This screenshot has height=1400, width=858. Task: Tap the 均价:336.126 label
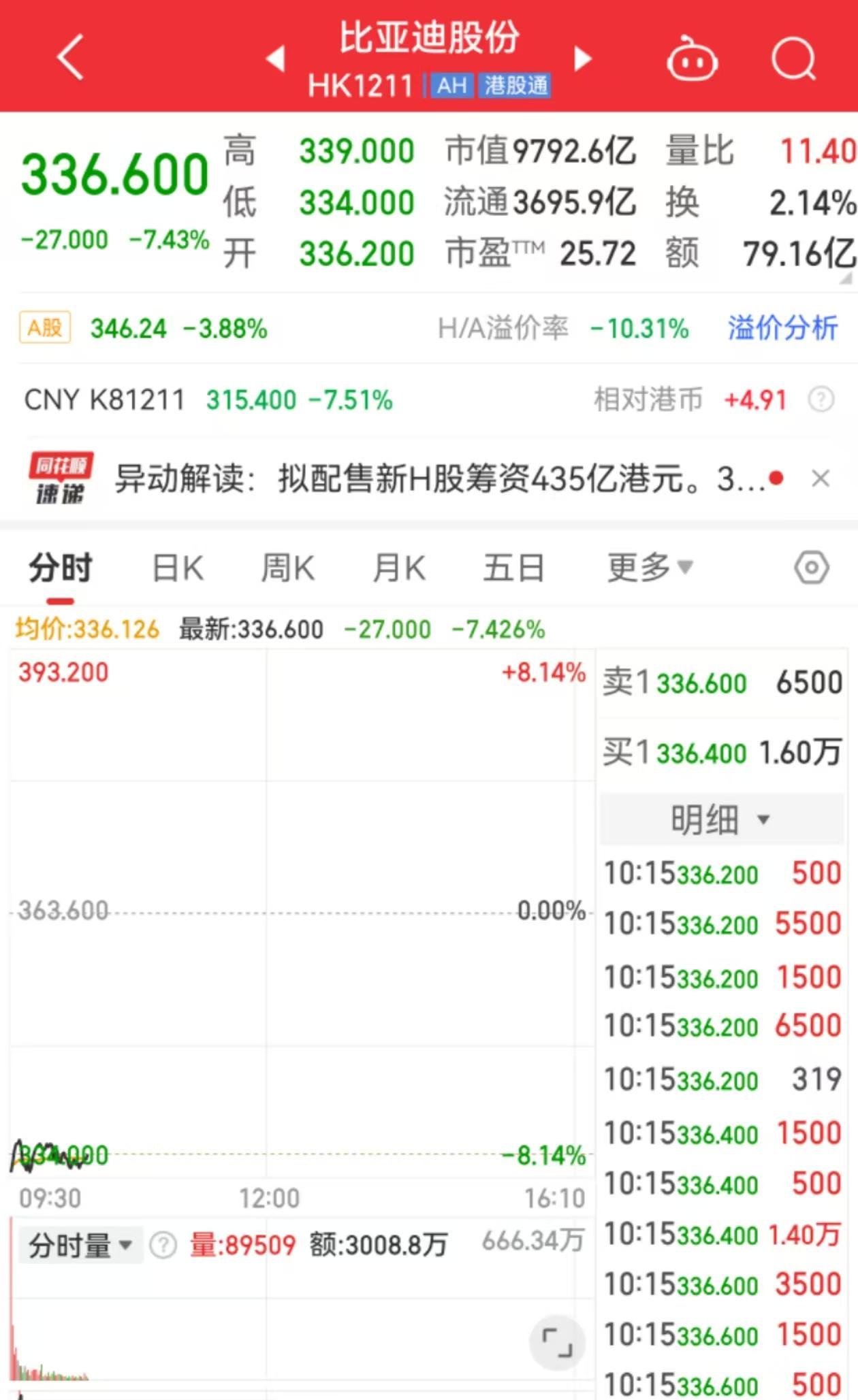[x=87, y=629]
